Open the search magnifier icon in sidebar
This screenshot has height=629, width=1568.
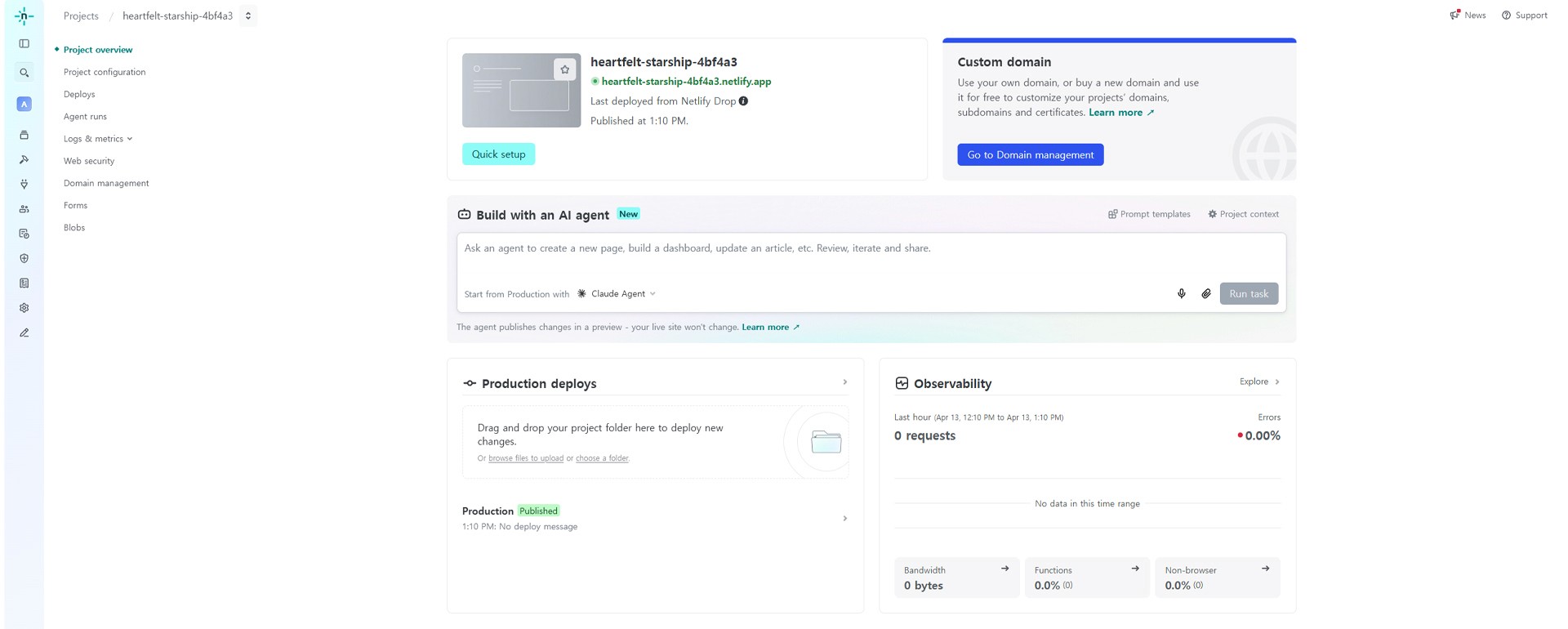24,73
